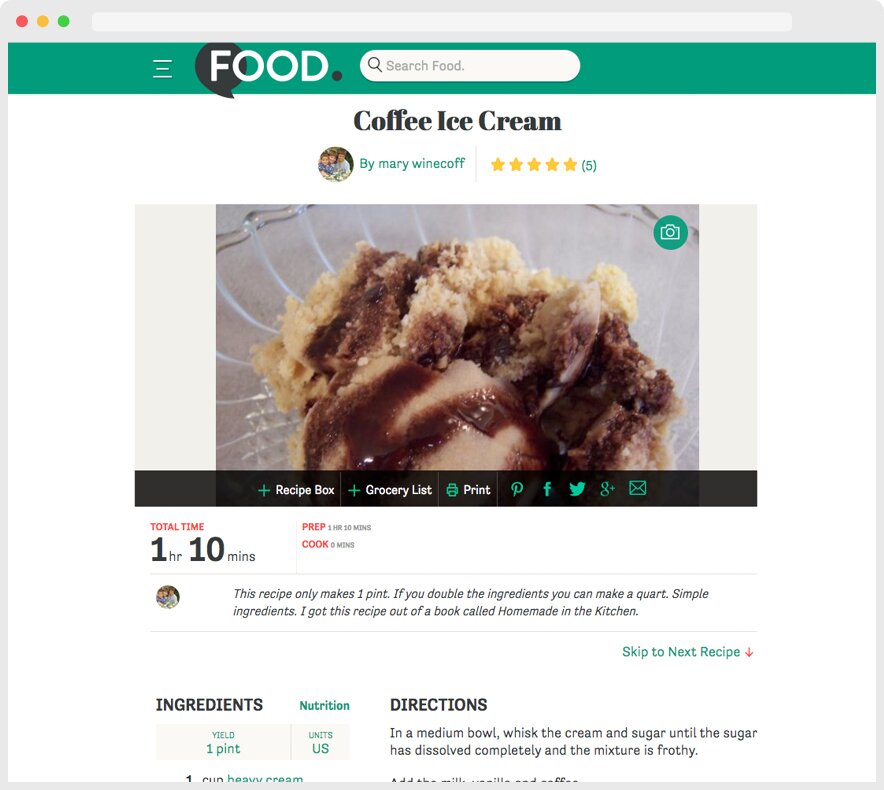Viewport: 884px width, 790px height.
Task: Skip to Next Recipe link
Action: pyautogui.click(x=688, y=652)
